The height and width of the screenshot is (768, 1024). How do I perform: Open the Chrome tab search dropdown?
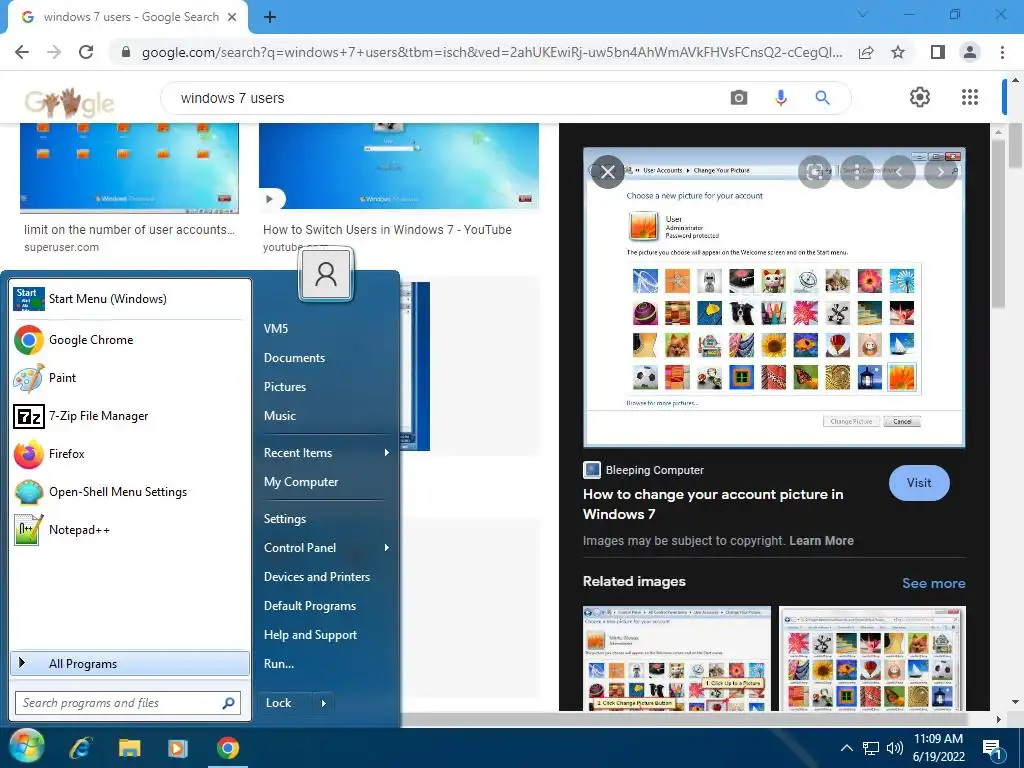pos(862,14)
